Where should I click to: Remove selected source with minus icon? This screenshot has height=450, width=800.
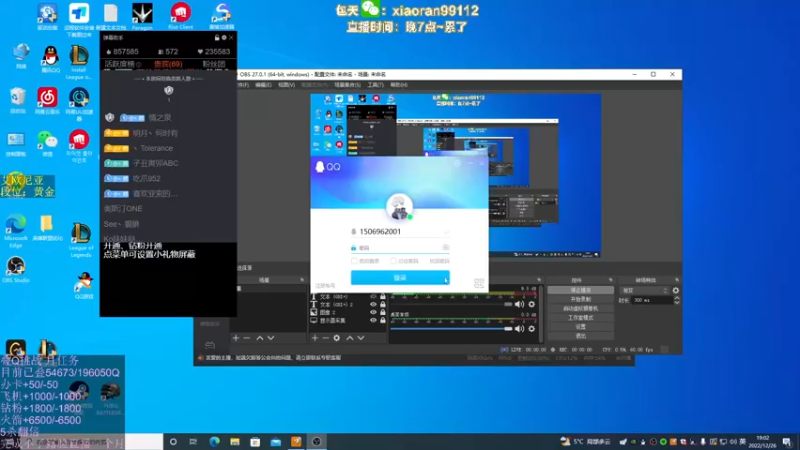[326, 338]
